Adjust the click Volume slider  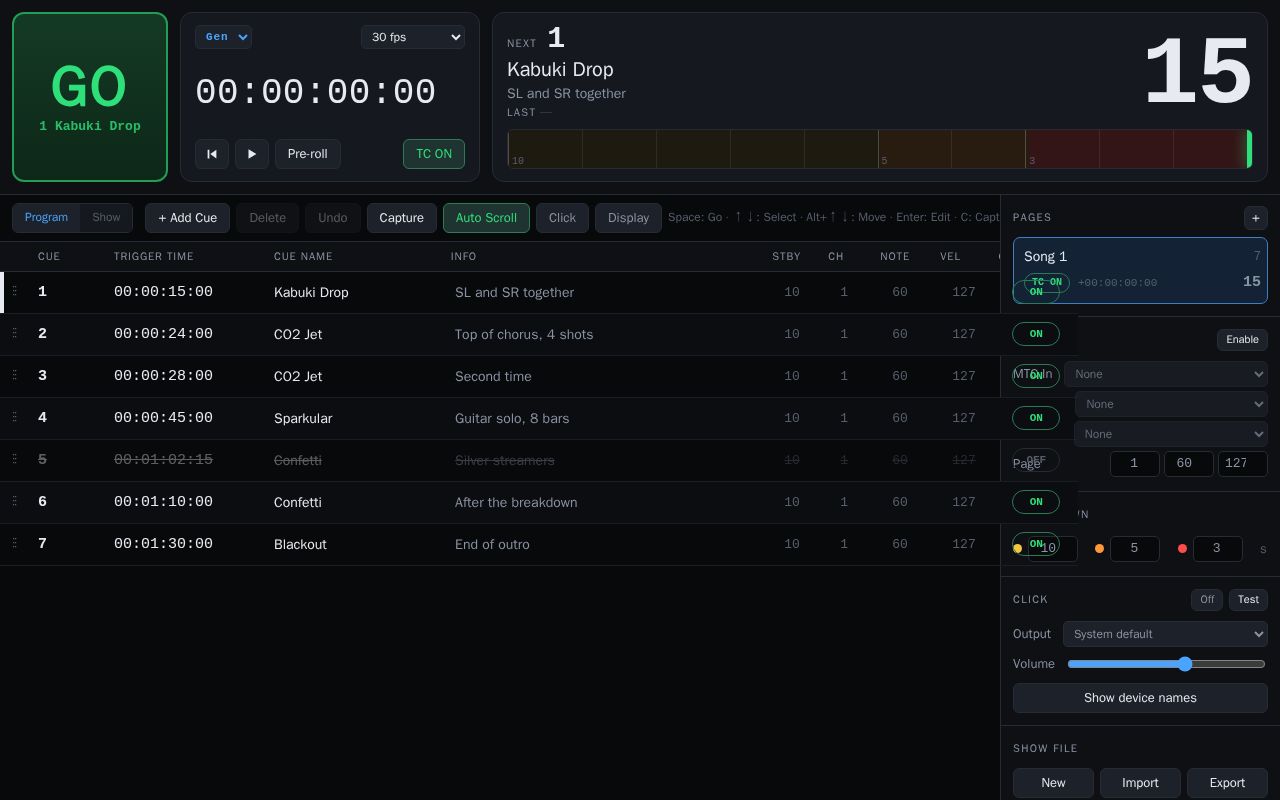(x=1166, y=664)
